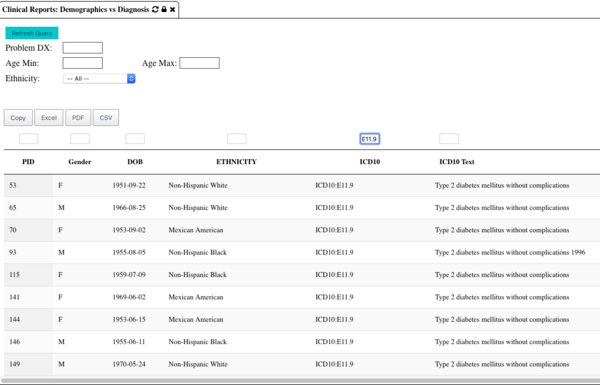Image resolution: width=600 pixels, height=385 pixels.
Task: Click DOB 1951-09-22 cell
Action: tap(129, 185)
